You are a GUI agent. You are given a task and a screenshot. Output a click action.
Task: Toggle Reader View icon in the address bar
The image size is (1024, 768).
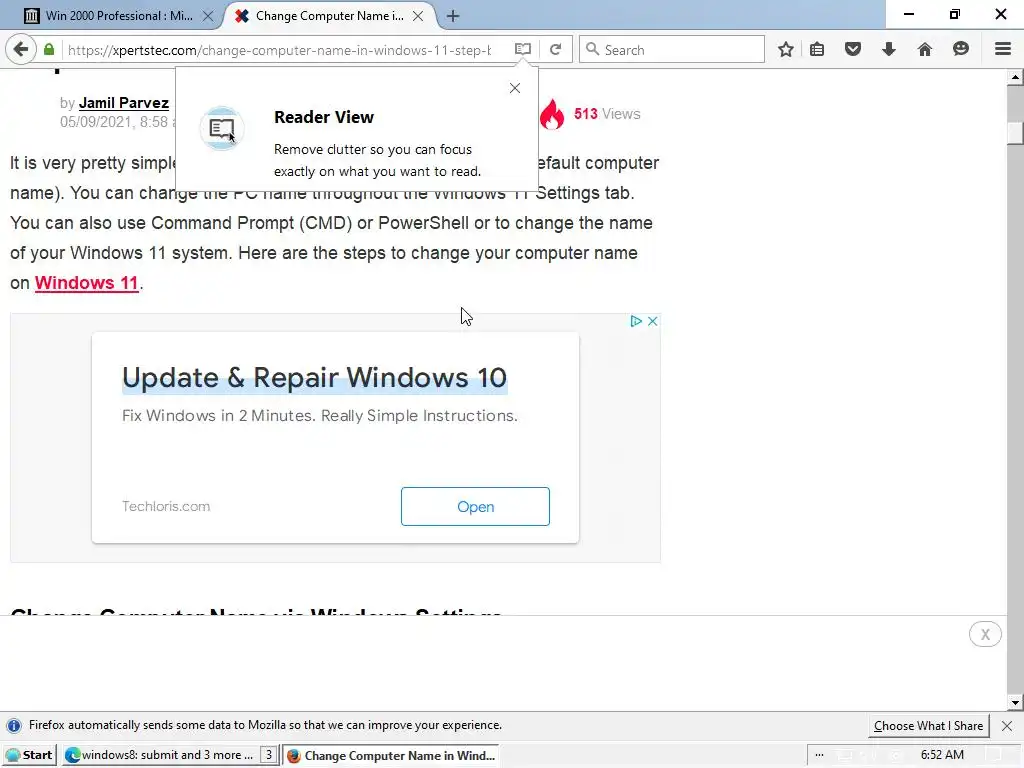pyautogui.click(x=522, y=50)
